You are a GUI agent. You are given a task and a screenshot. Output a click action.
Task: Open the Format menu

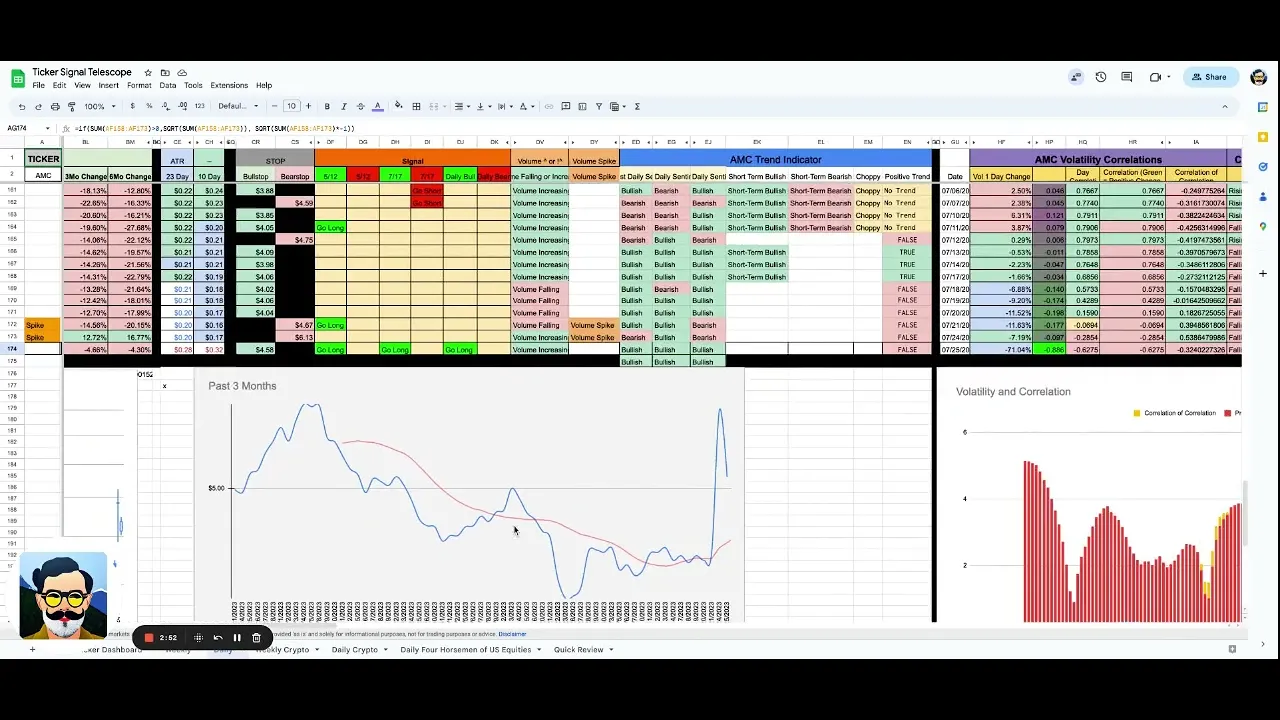139,85
